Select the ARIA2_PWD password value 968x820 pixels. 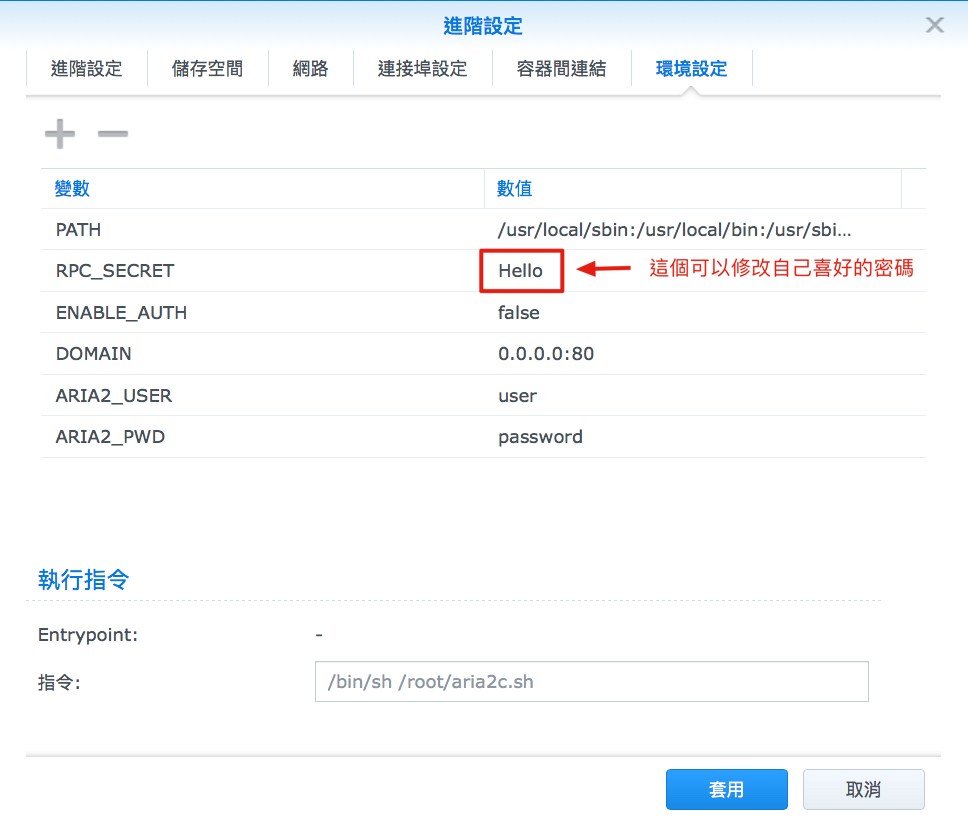[x=540, y=437]
